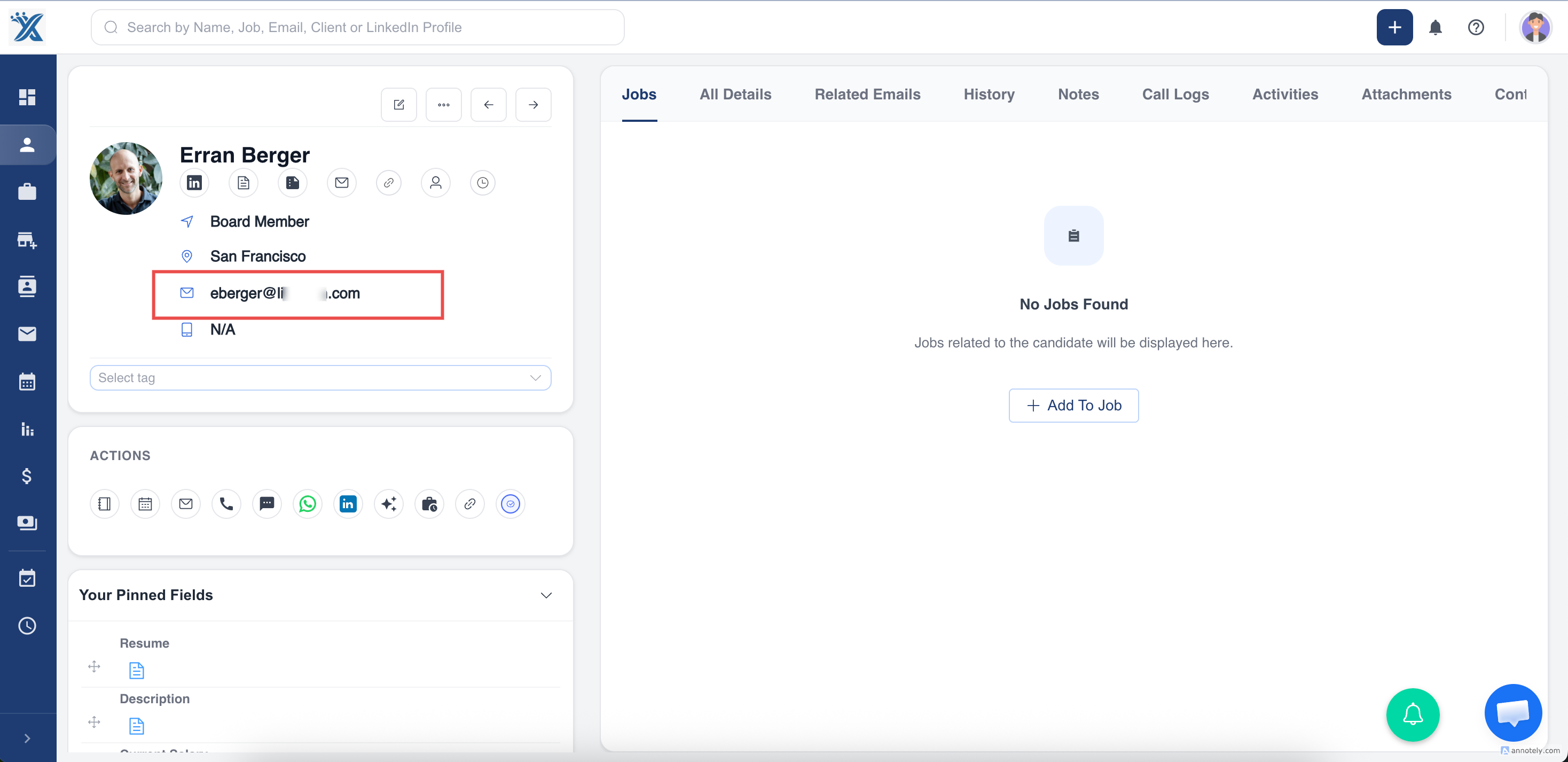Click the person icon under candidate name
Image resolution: width=1568 pixels, height=762 pixels.
[x=436, y=183]
